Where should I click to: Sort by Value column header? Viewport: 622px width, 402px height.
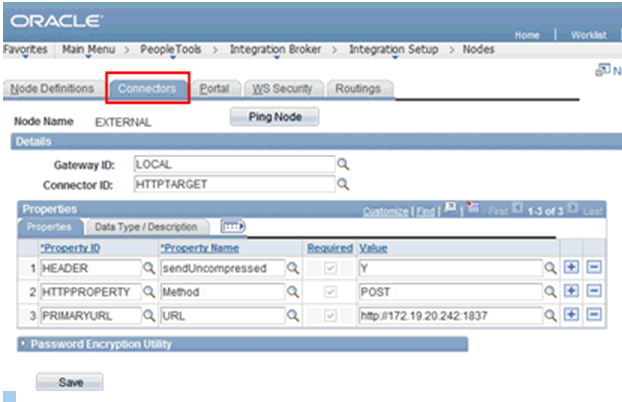(x=373, y=248)
